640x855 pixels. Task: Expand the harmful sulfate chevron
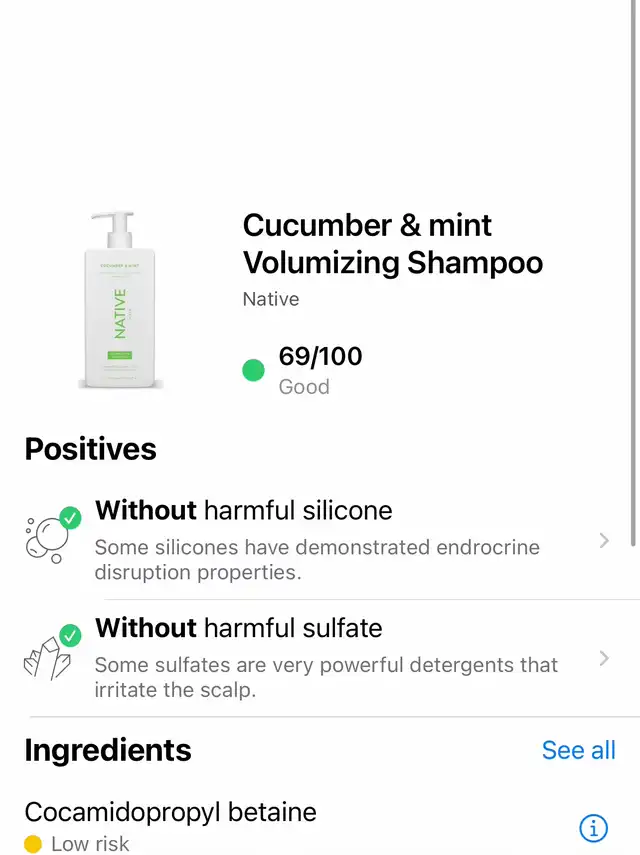603,658
